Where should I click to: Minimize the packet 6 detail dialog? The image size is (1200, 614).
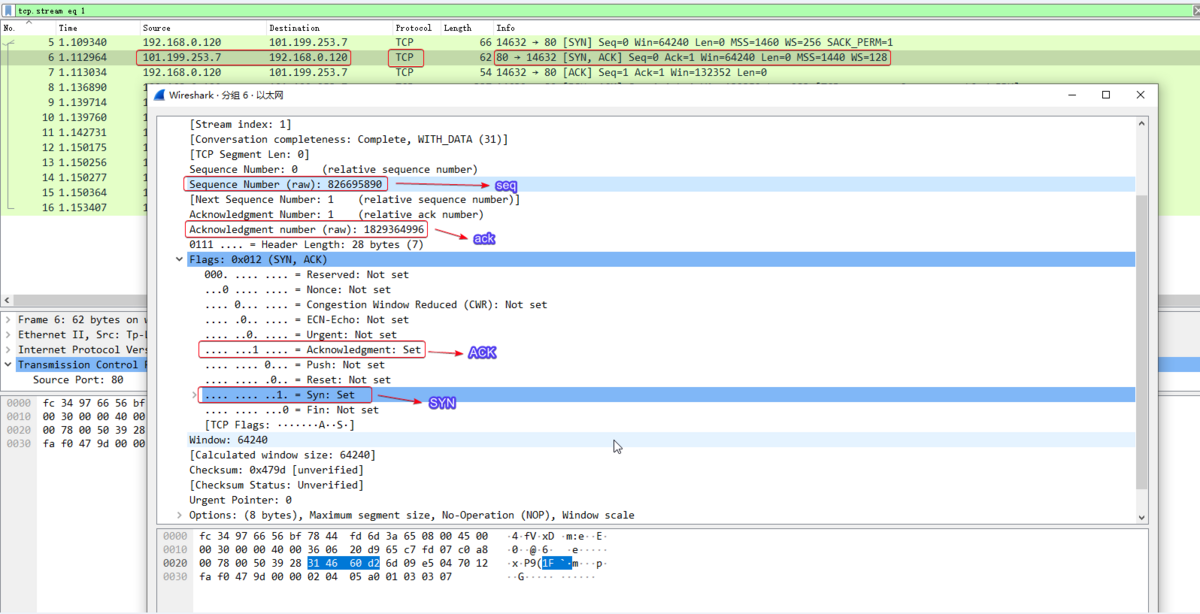tap(1072, 95)
